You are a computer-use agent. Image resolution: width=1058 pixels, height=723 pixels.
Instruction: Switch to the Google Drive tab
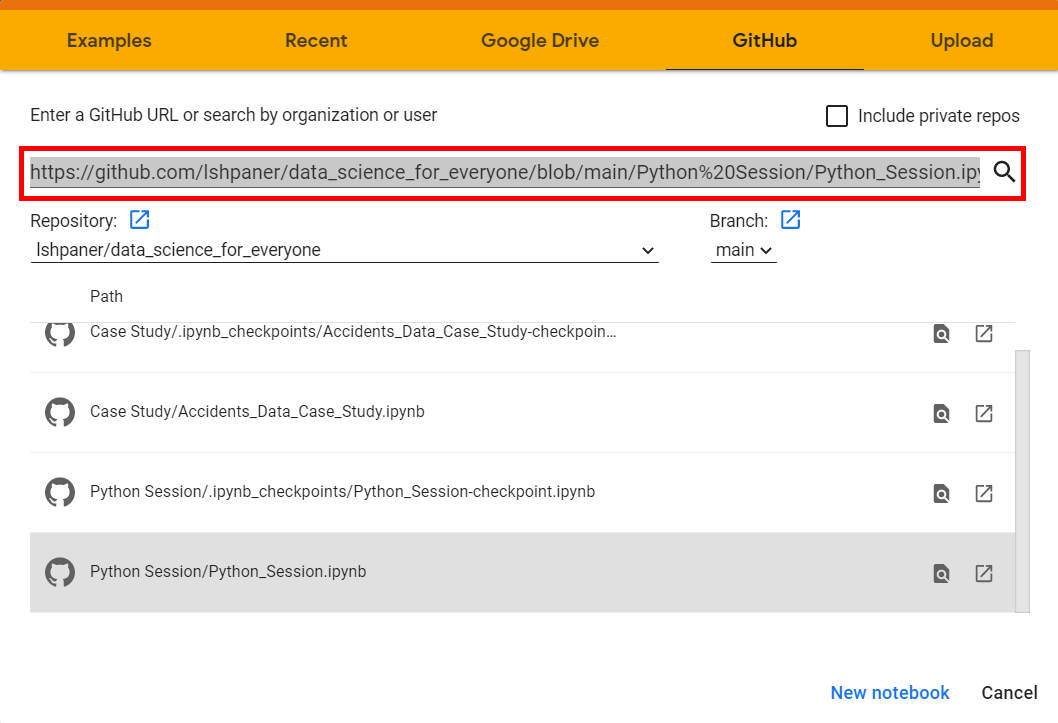[540, 40]
